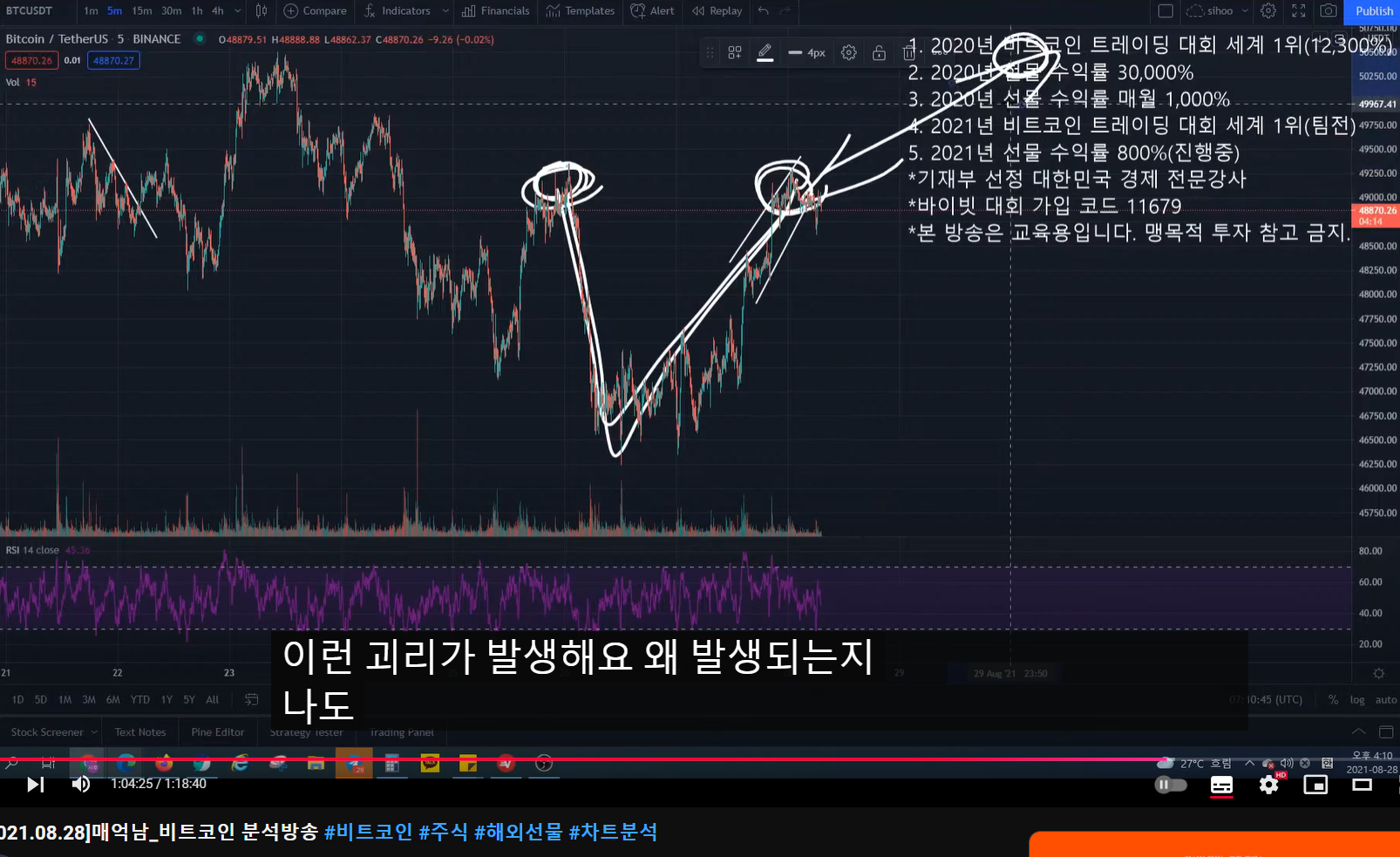Image resolution: width=1400 pixels, height=857 pixels.
Task: Toggle YouTube autoplay switch
Action: tap(1170, 785)
